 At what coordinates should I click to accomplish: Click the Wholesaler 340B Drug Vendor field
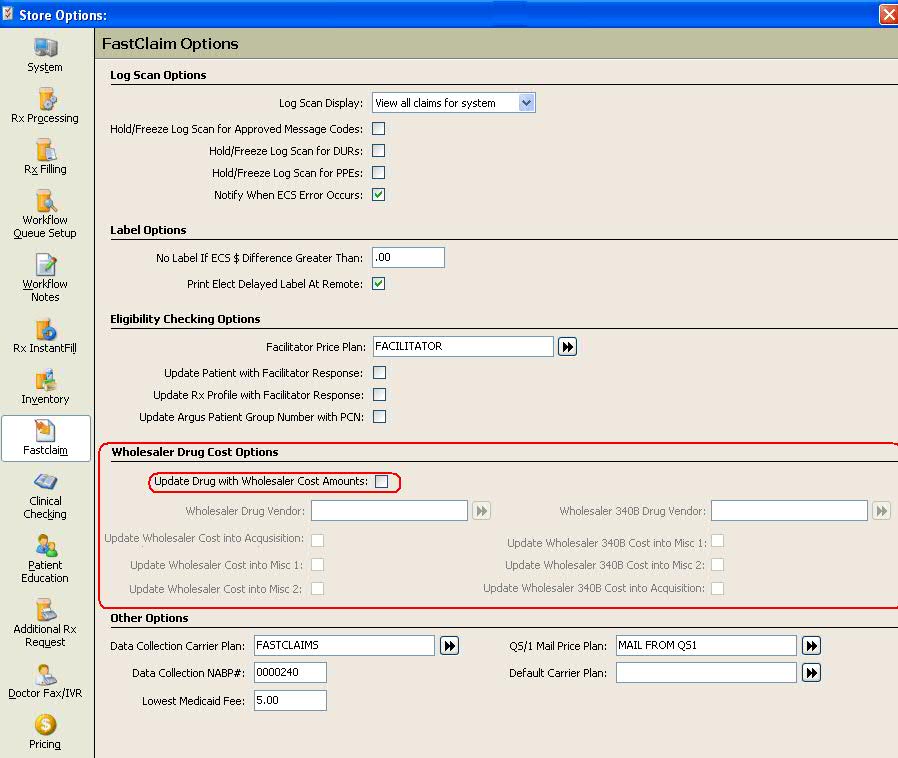789,511
